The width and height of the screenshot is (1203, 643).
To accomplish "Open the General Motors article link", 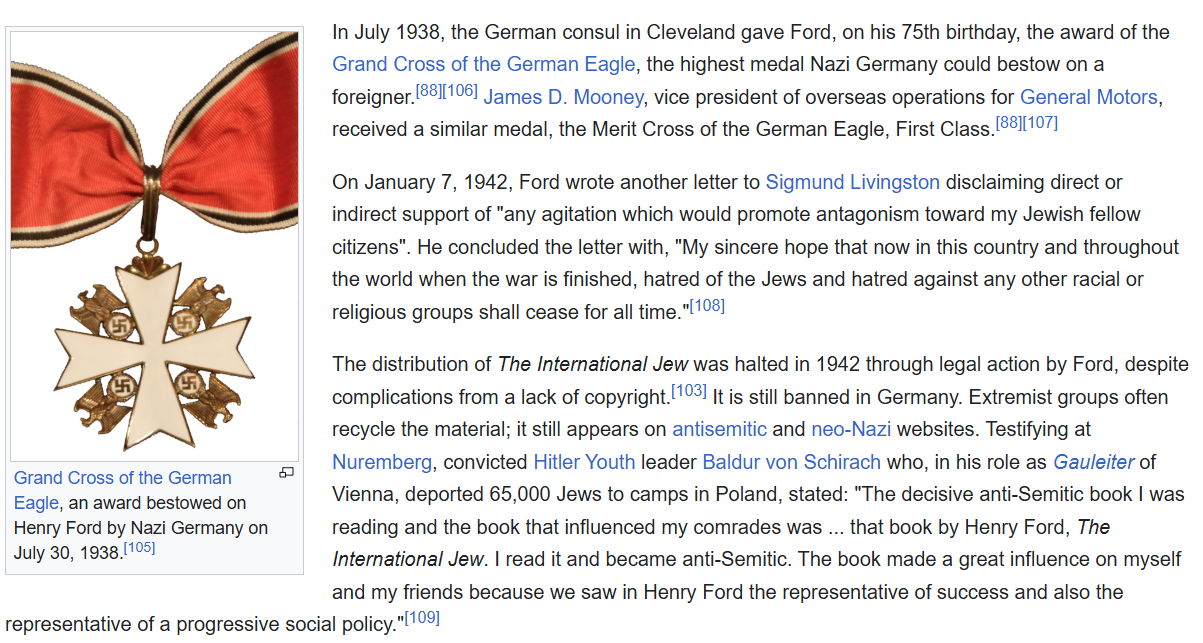I will pos(1089,97).
